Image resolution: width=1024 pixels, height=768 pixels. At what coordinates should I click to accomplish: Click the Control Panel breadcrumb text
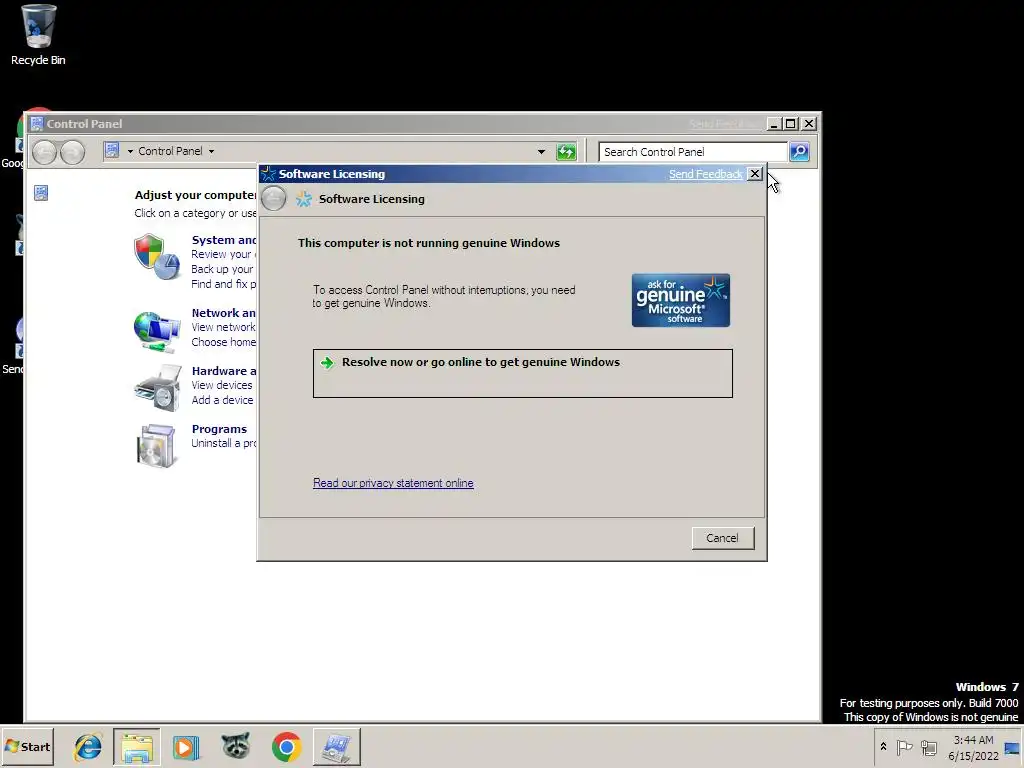point(170,152)
